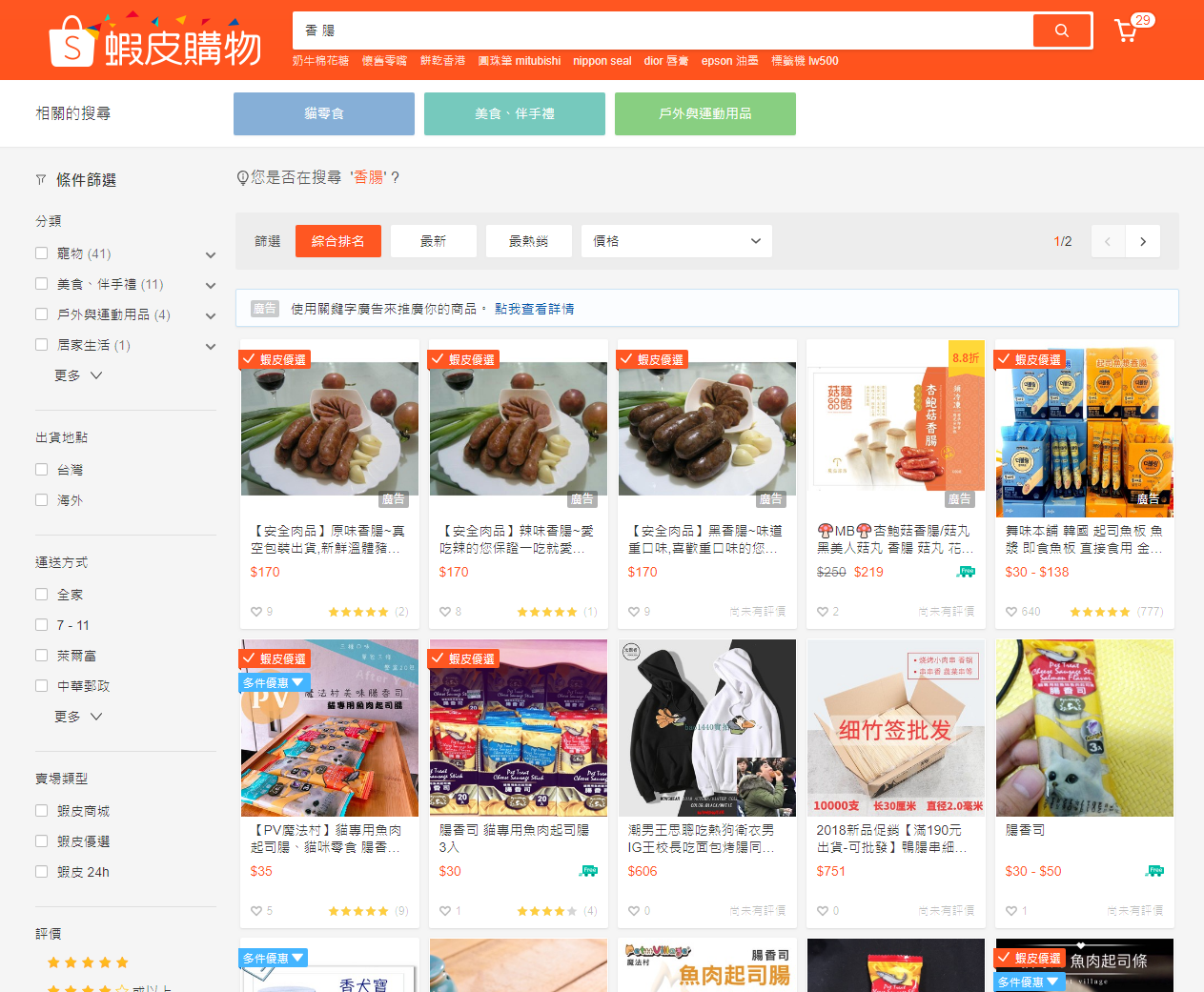Check the 美食、伴手禮 (11) category filter

click(x=41, y=284)
